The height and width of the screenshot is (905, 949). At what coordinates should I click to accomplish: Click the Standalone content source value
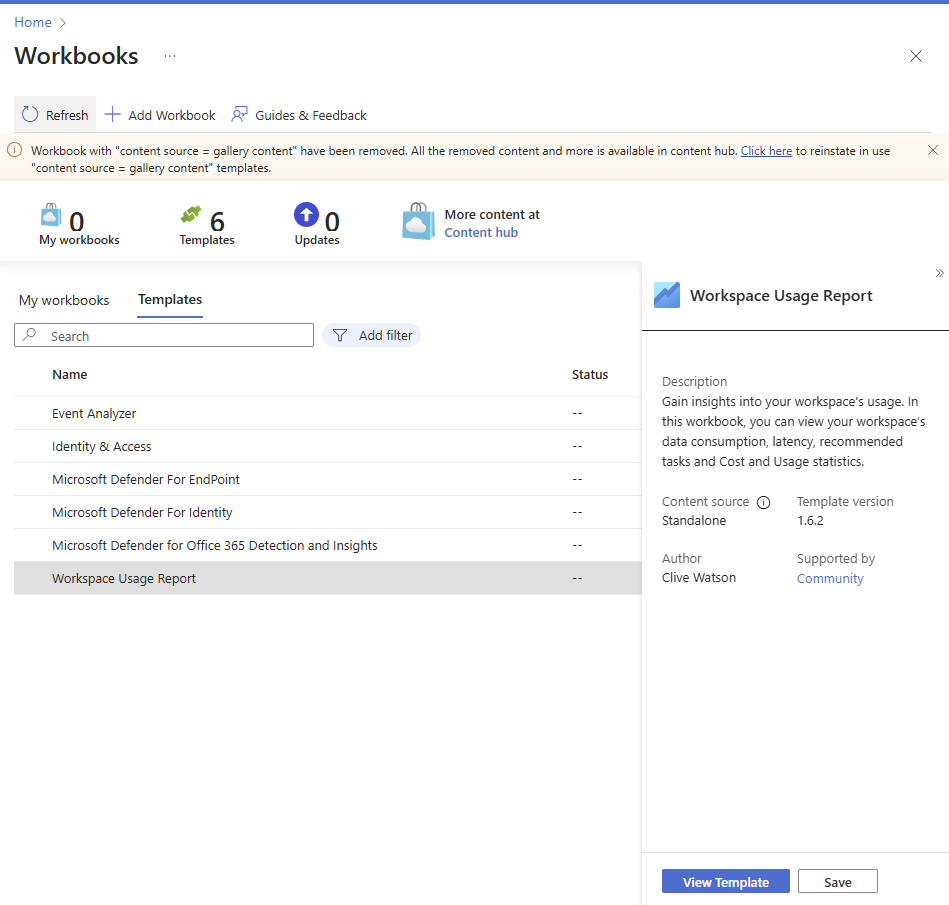point(694,521)
